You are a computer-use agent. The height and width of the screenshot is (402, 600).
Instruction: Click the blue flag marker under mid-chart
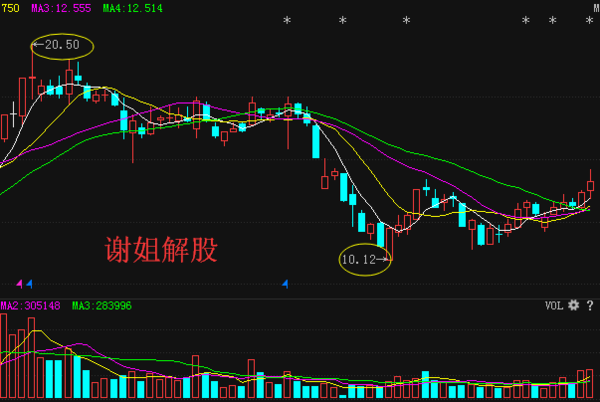click(285, 284)
